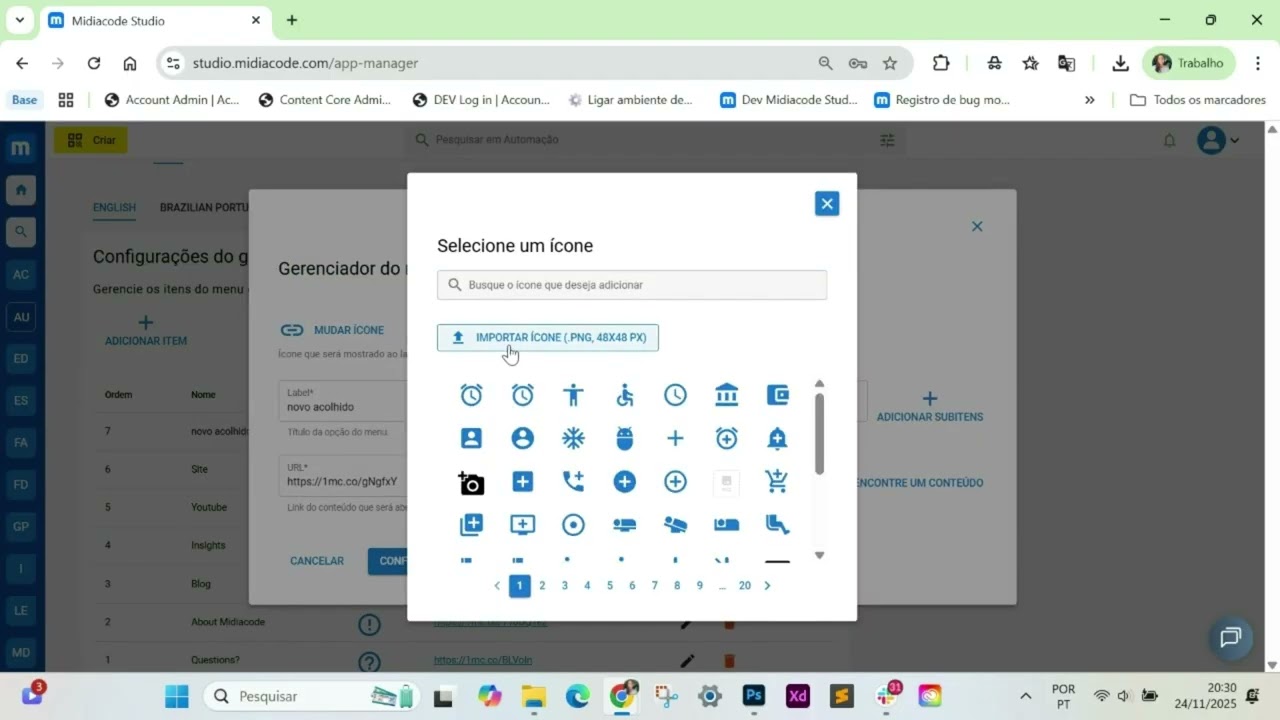Pick the monitor with plus icon
Screen dimensions: 1280x720
pos(522,525)
